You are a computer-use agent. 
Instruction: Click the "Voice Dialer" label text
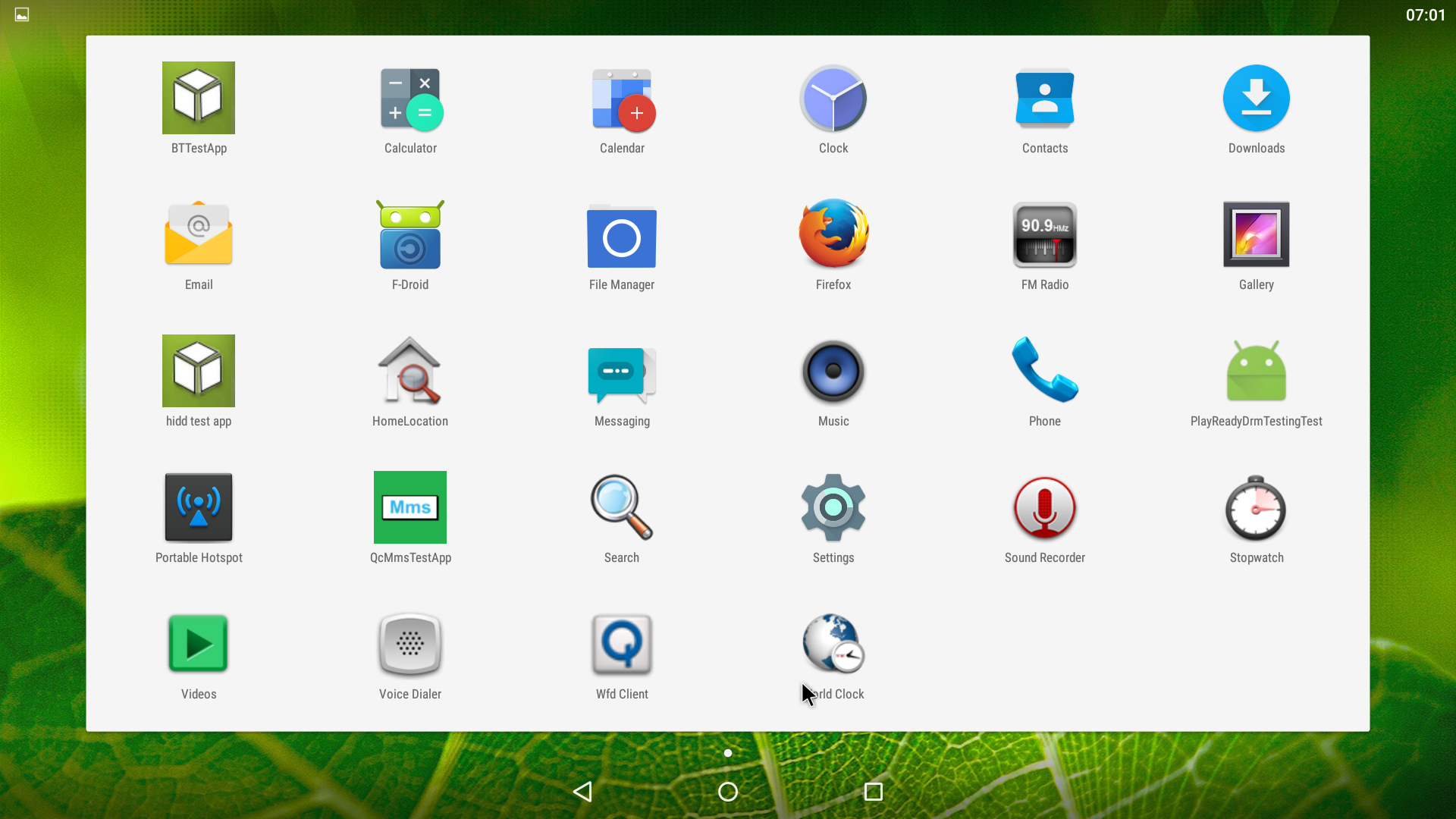pyautogui.click(x=410, y=694)
